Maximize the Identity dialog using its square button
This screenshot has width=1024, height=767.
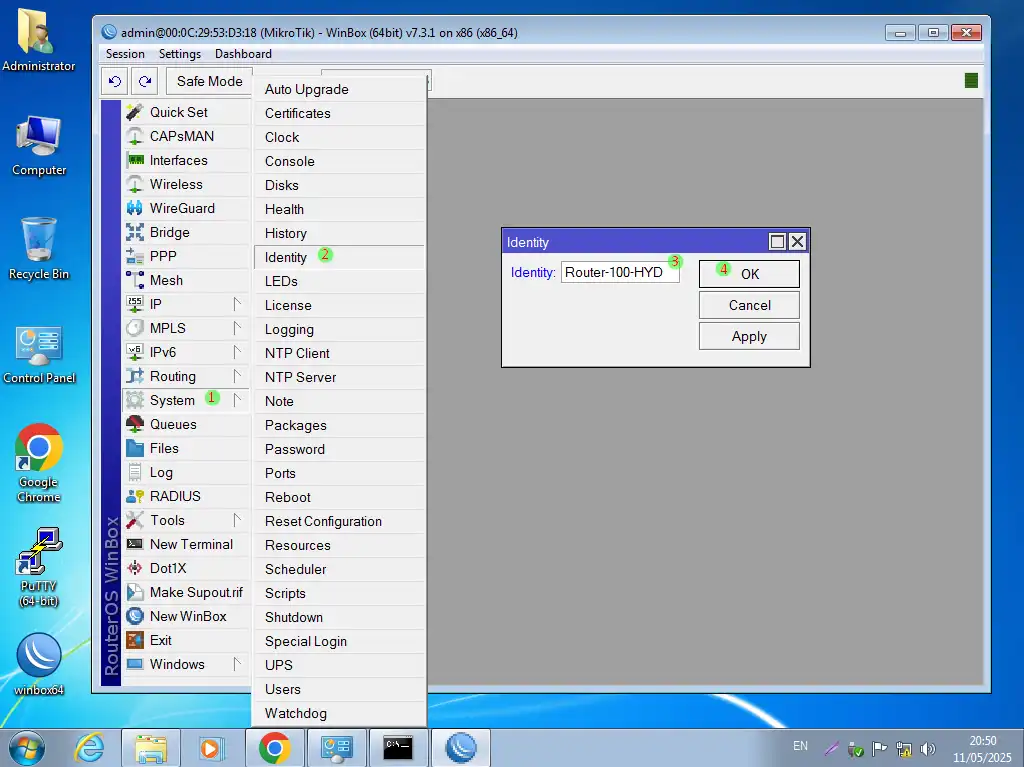click(777, 242)
